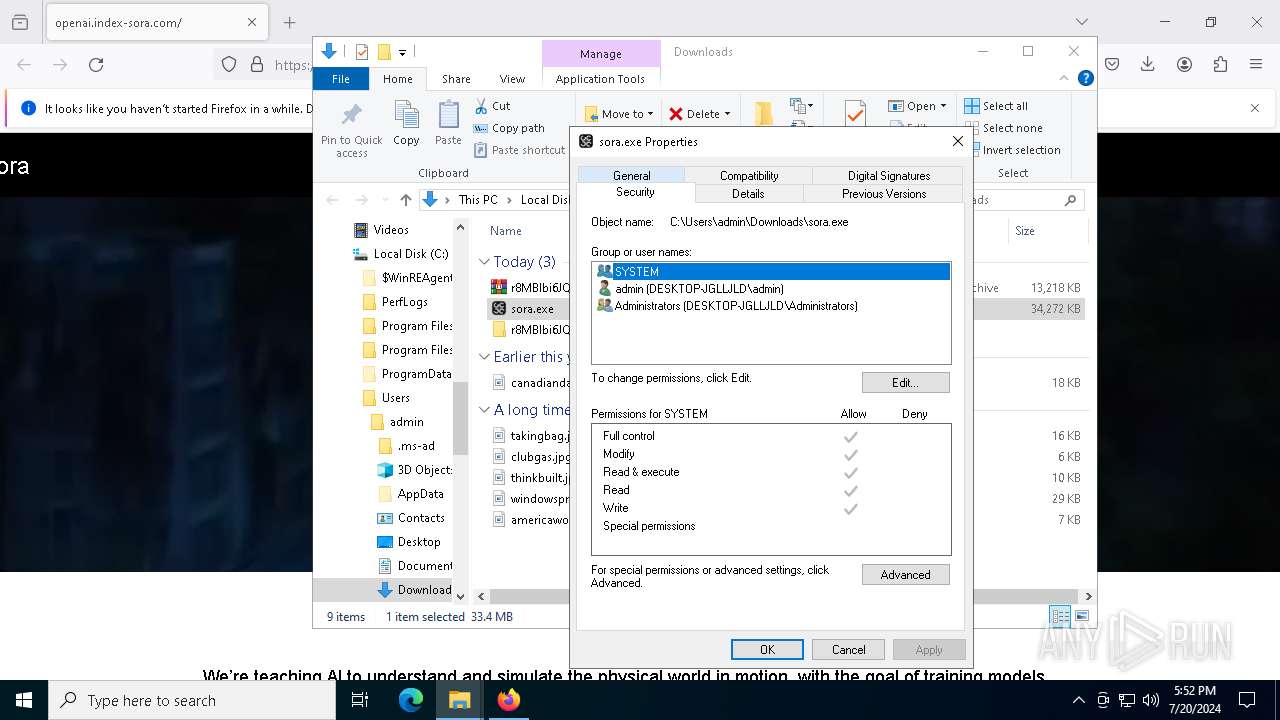Open the Application Tools tab

600,79
